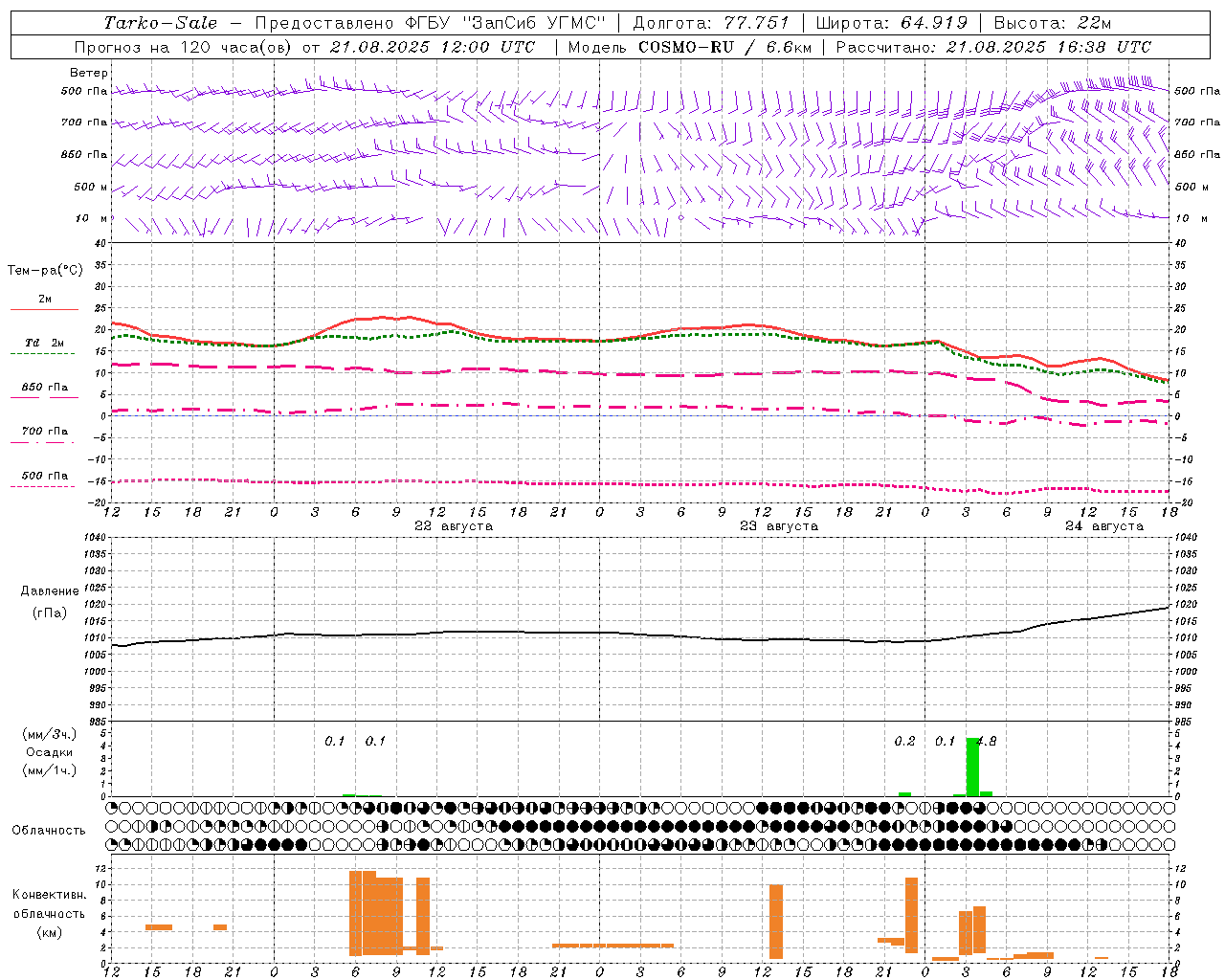Click the "(км)" convective cloud unit label
Viewport: 1225px width, 980px height.
(x=49, y=933)
